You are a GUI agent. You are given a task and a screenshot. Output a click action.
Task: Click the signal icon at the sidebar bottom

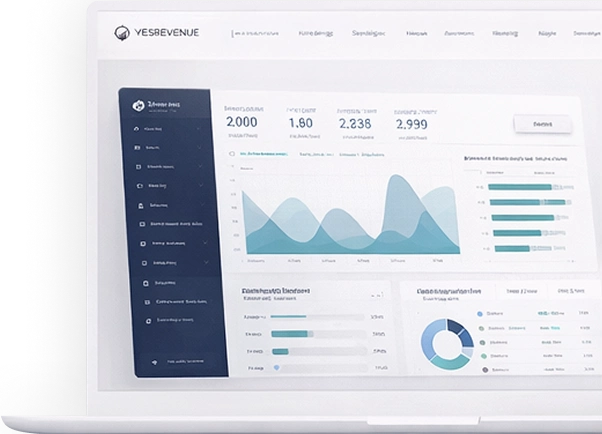155,361
